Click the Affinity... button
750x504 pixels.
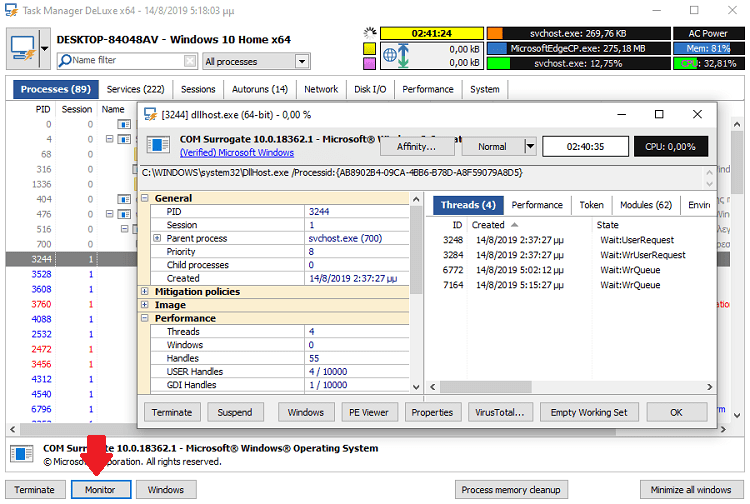click(416, 147)
